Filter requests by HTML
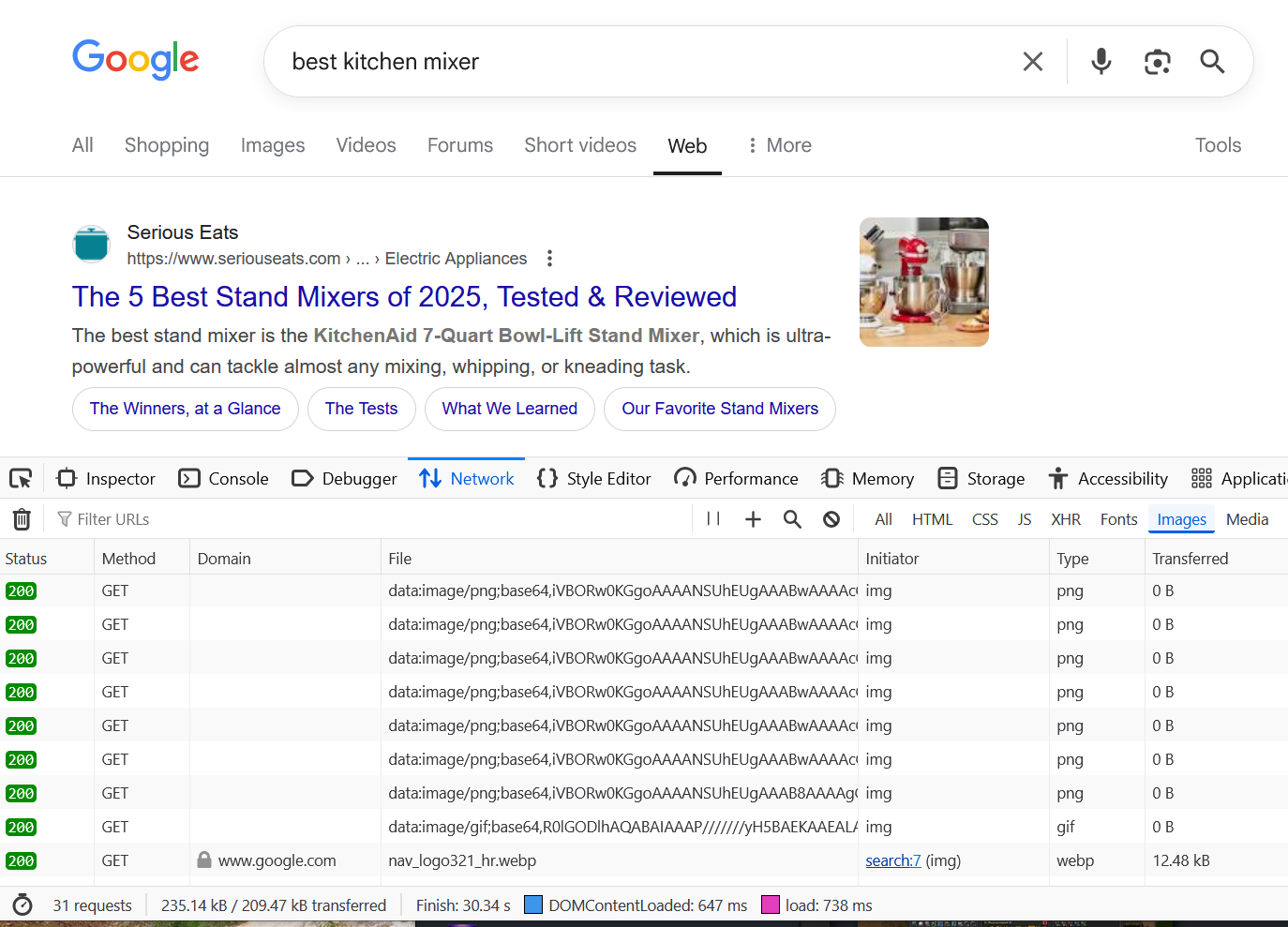Image resolution: width=1288 pixels, height=927 pixels. (932, 519)
